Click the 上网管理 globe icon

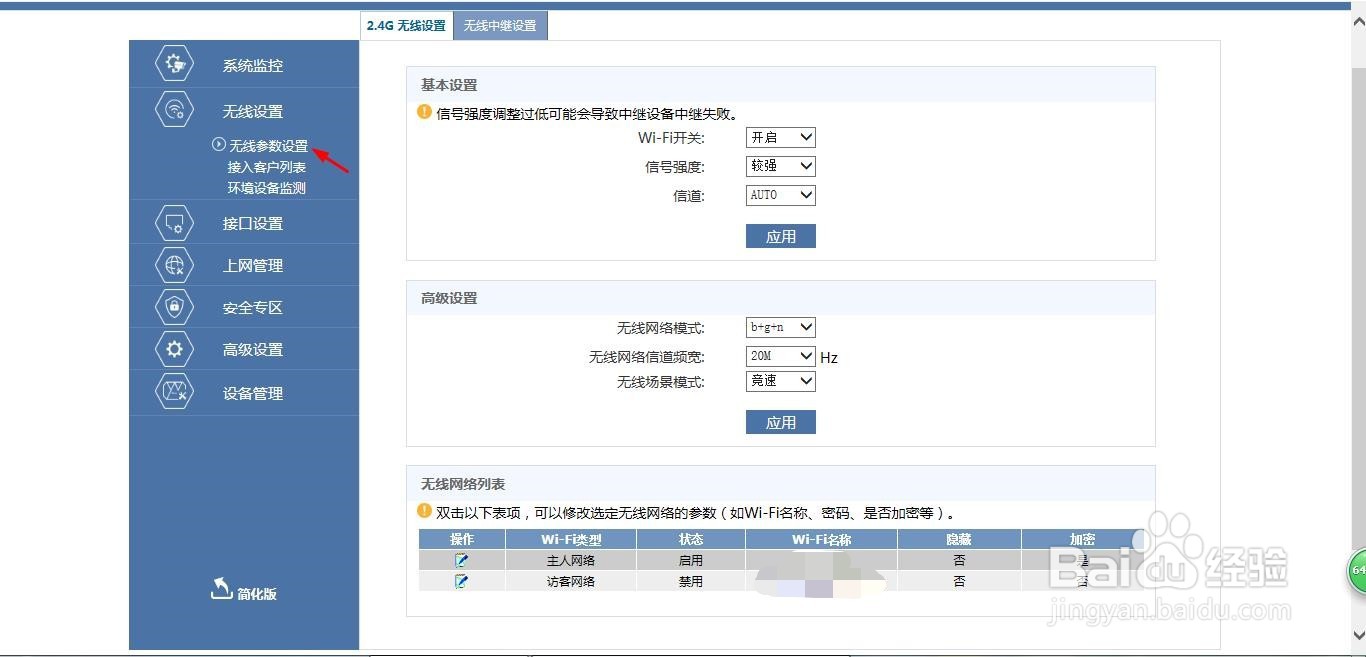coord(173,265)
